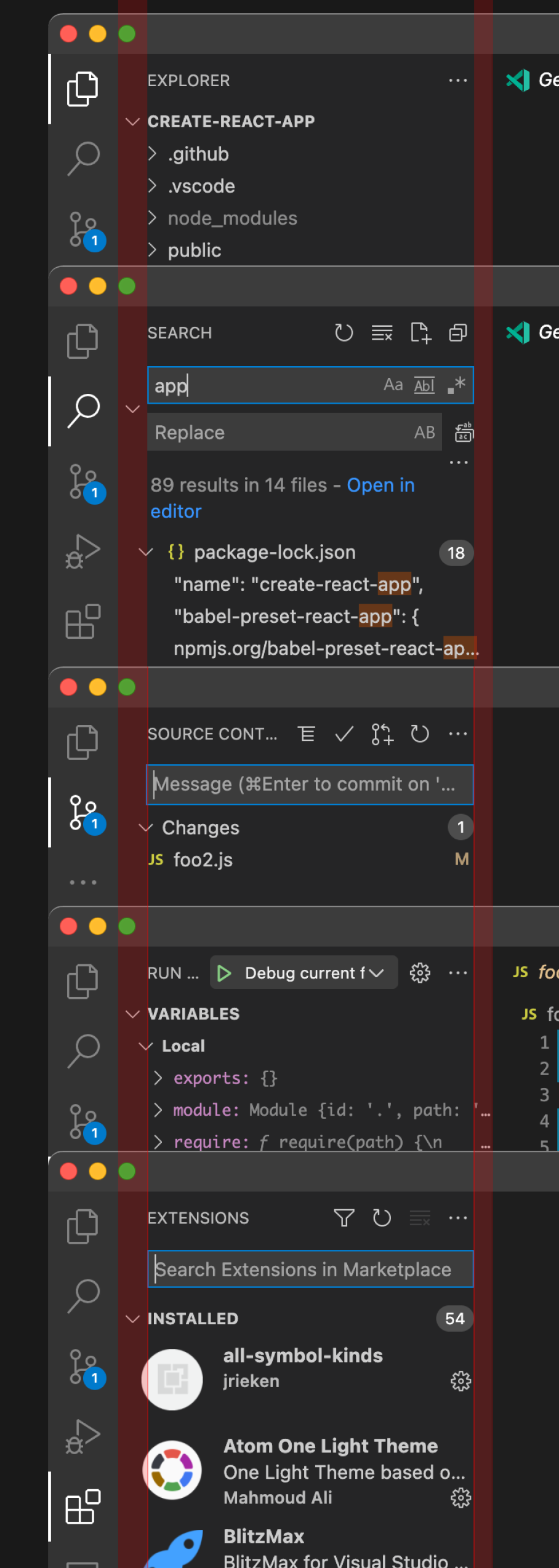Screen dimensions: 559x1568
Task: Click the commit message input field
Action: pyautogui.click(x=310, y=785)
